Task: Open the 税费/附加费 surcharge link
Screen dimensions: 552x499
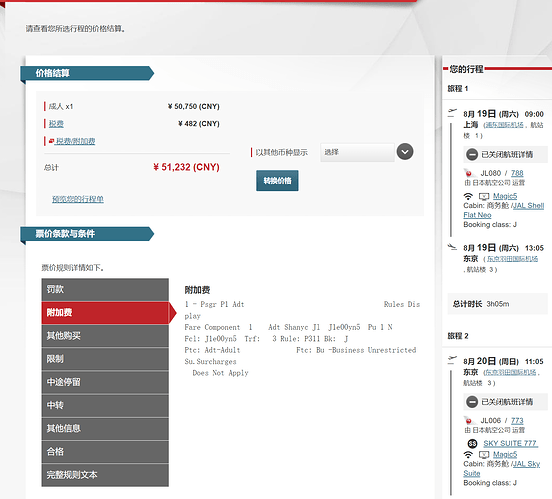Action: click(x=75, y=141)
